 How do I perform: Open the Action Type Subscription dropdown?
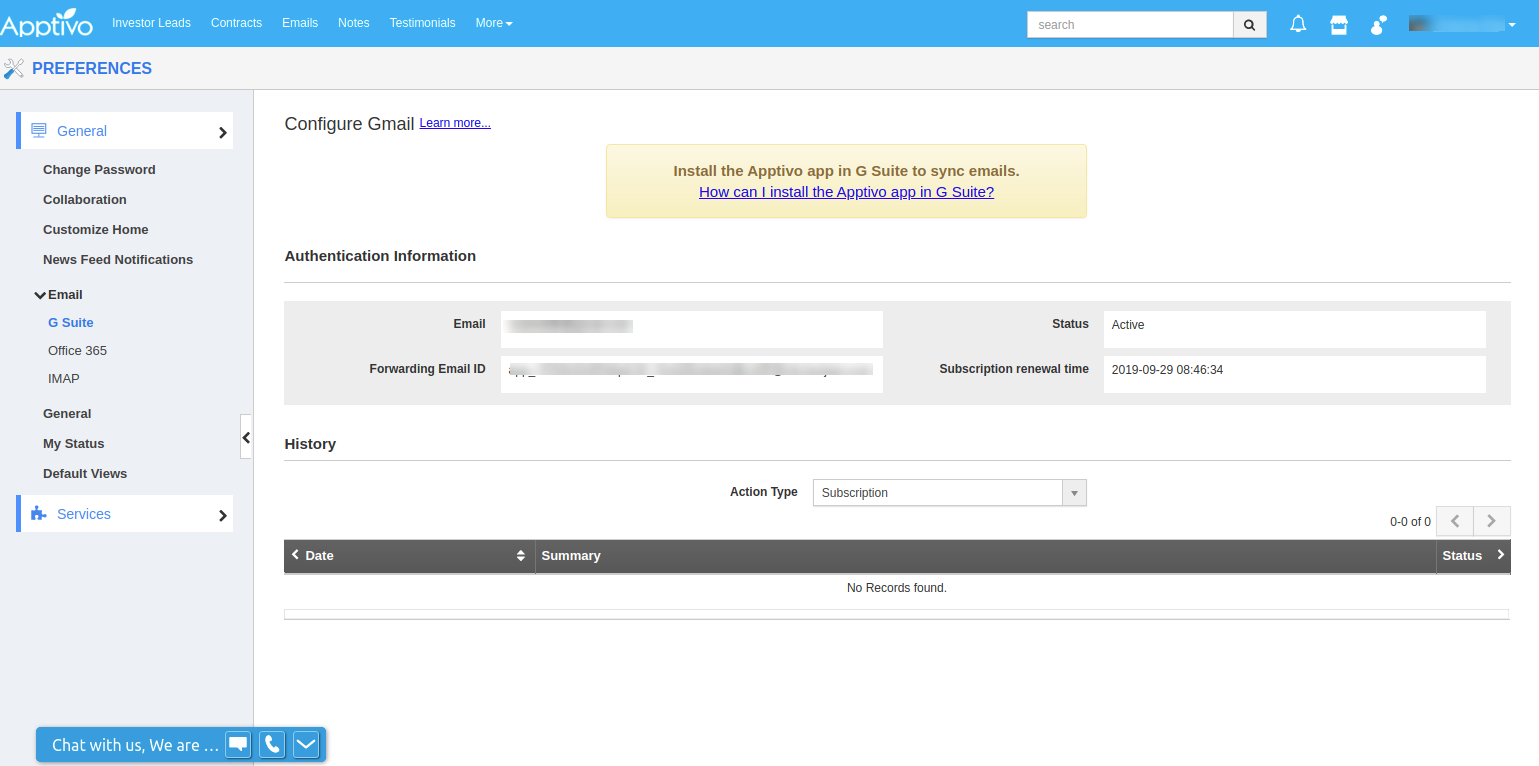click(949, 492)
